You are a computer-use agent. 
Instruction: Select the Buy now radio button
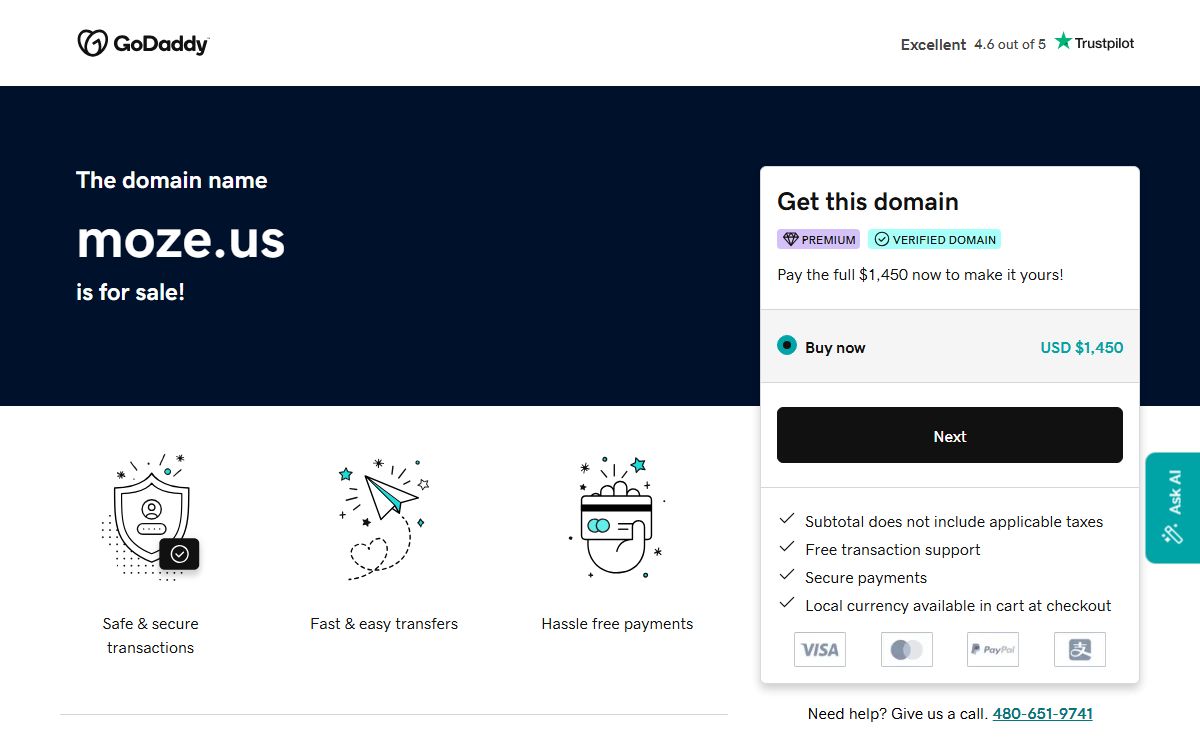pyautogui.click(x=787, y=346)
